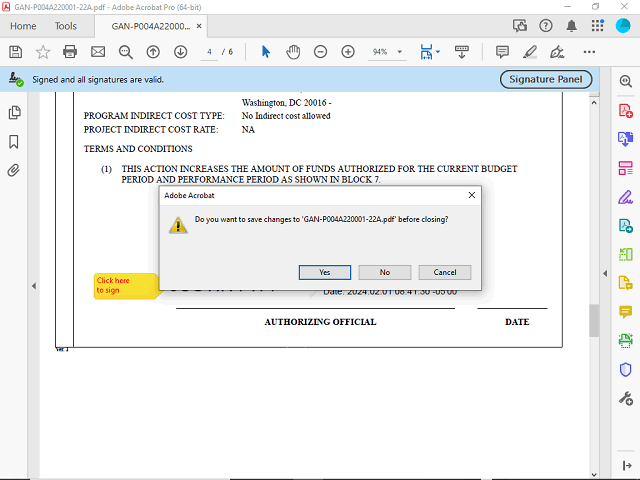This screenshot has height=480, width=640.
Task: Click the 'Click here to sign' tag
Action: (x=126, y=286)
